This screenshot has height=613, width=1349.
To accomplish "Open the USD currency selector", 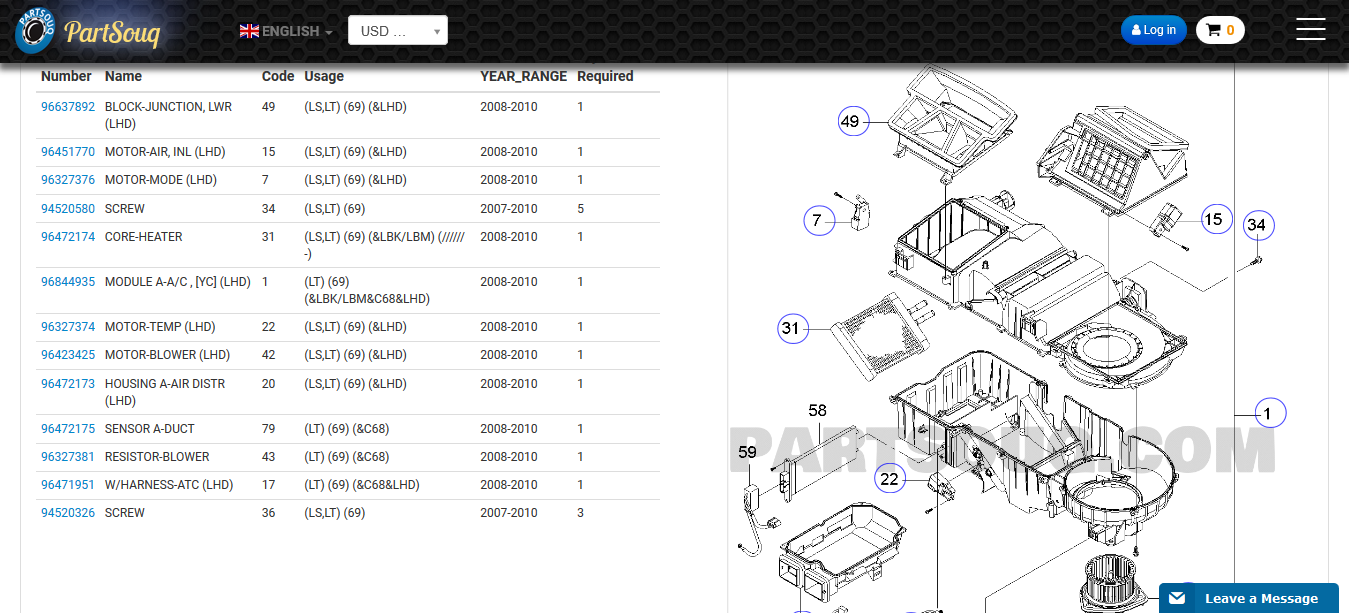I will click(x=397, y=31).
